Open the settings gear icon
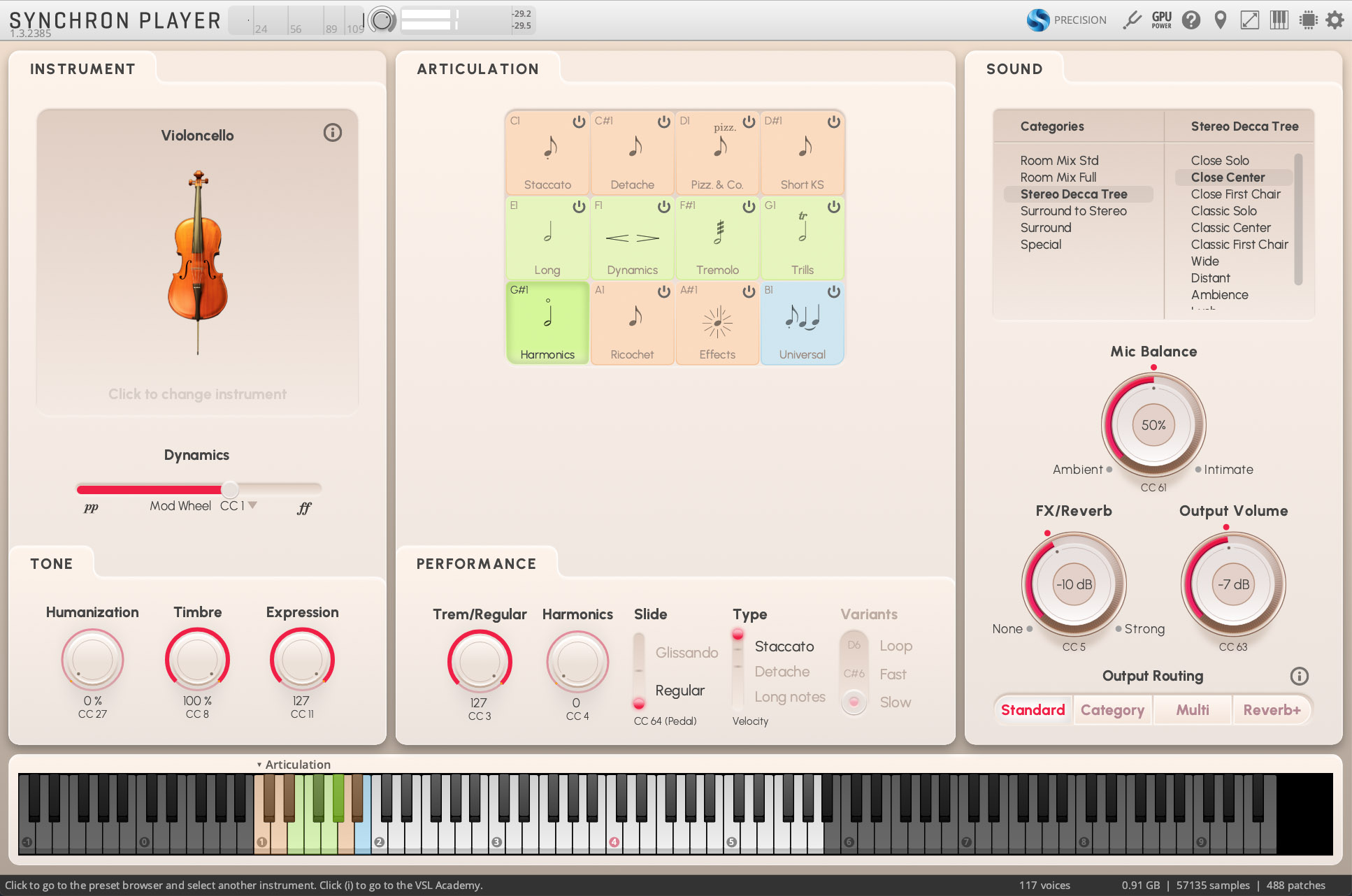 1335,20
